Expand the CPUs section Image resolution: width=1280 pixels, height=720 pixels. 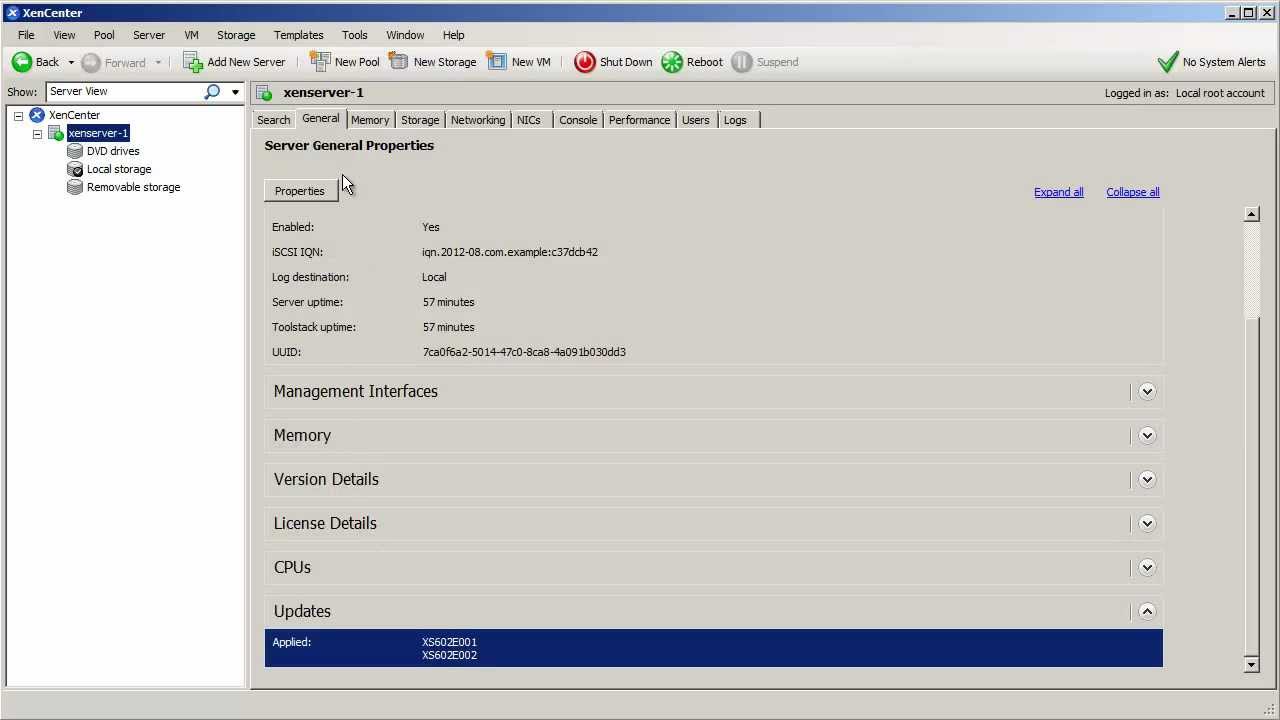click(1147, 567)
